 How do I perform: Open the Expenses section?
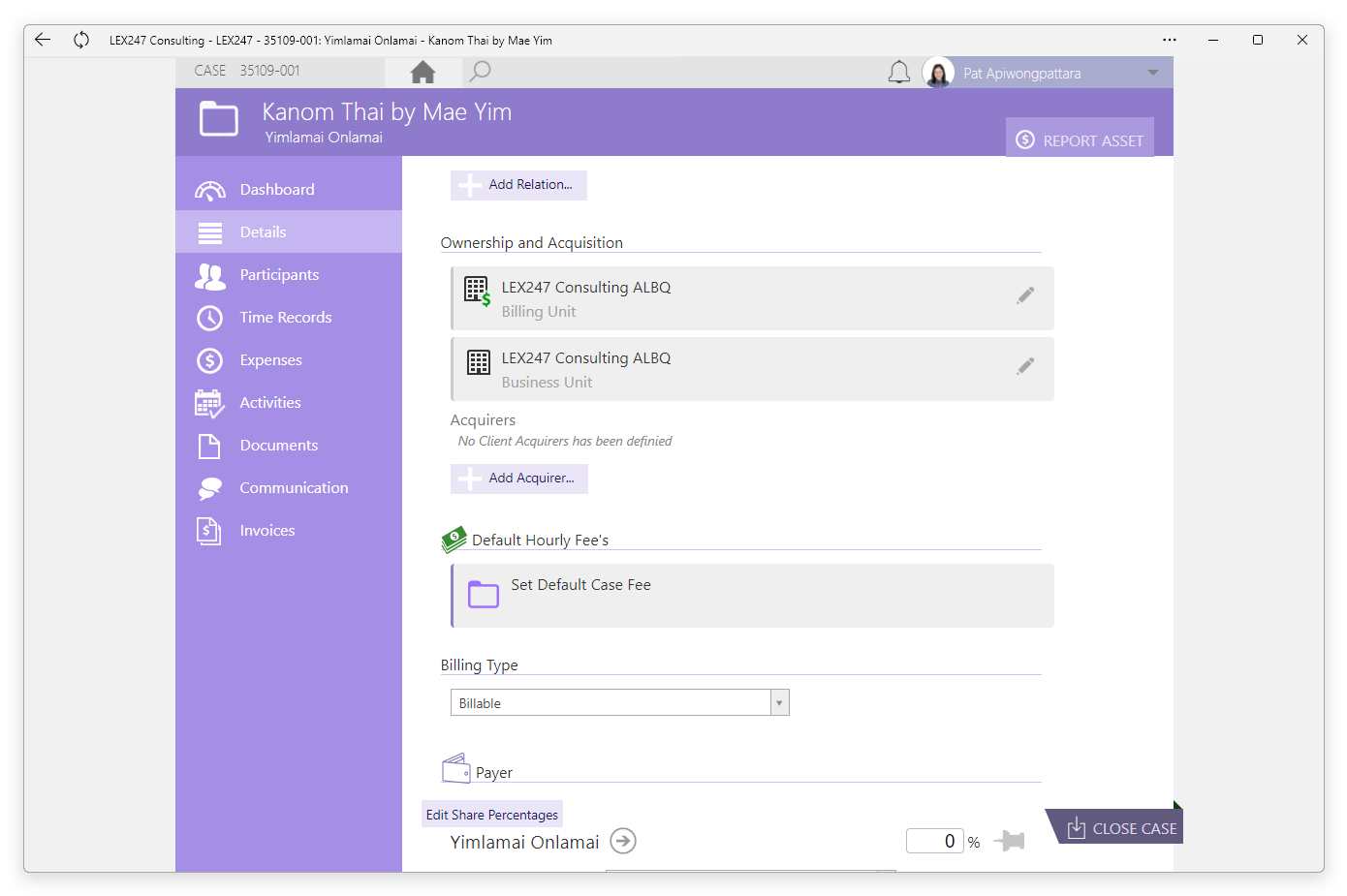(289, 360)
